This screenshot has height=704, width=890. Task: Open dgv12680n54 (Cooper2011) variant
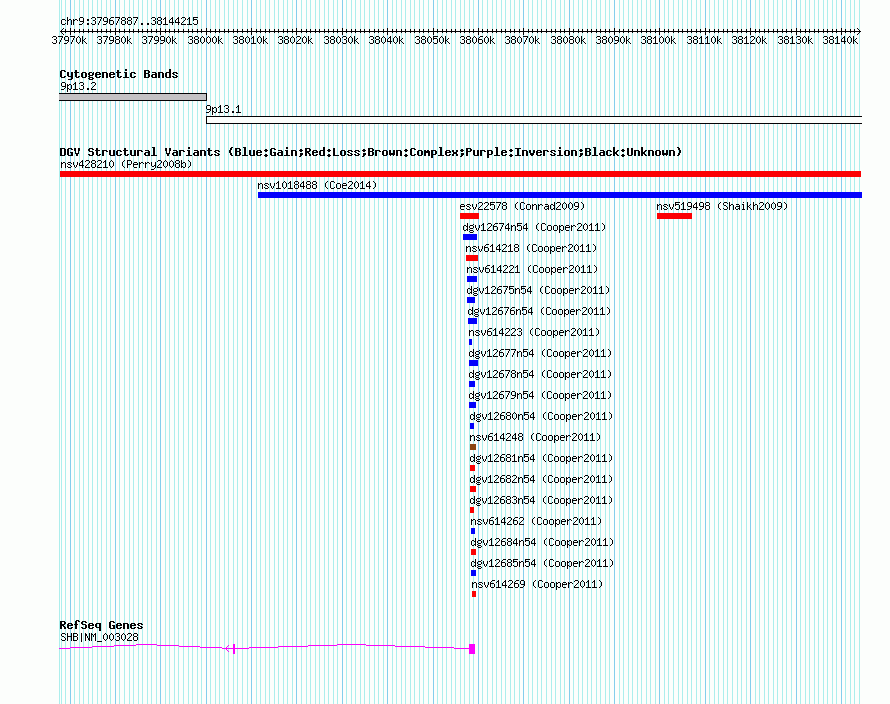(x=541, y=416)
